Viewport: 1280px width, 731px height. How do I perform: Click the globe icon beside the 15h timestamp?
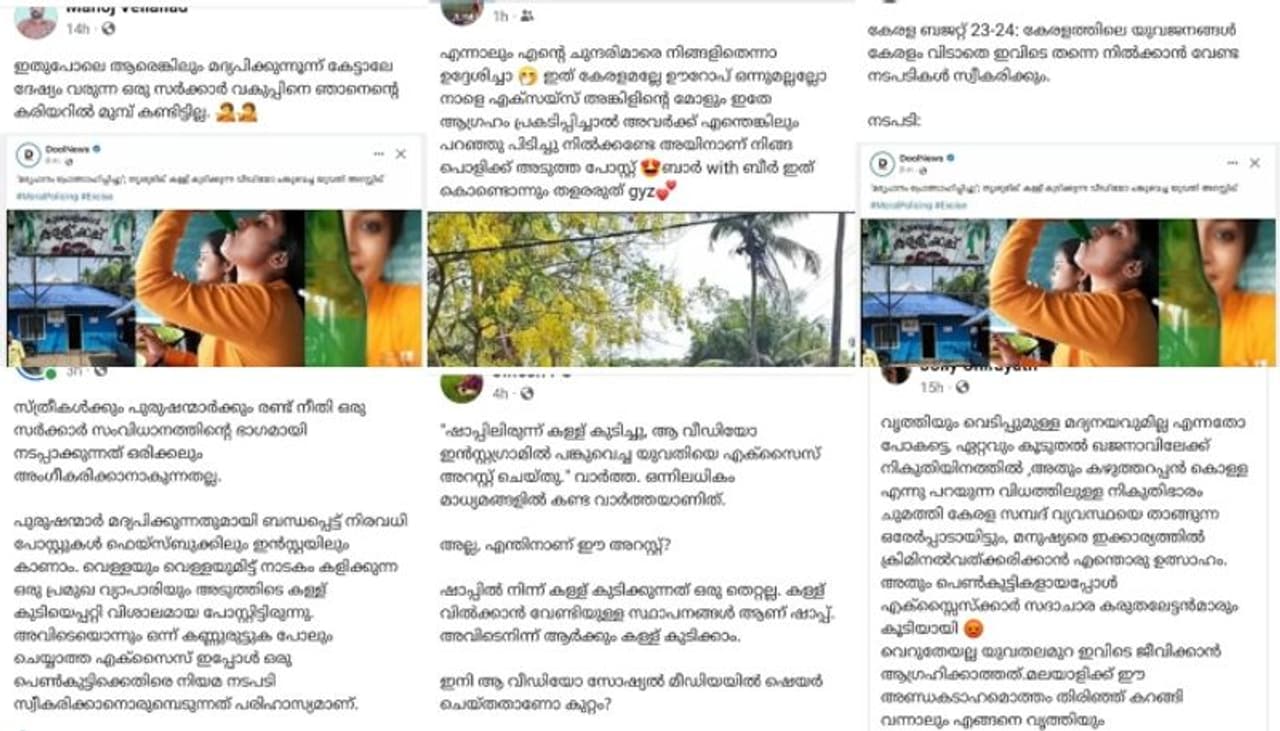tap(961, 387)
